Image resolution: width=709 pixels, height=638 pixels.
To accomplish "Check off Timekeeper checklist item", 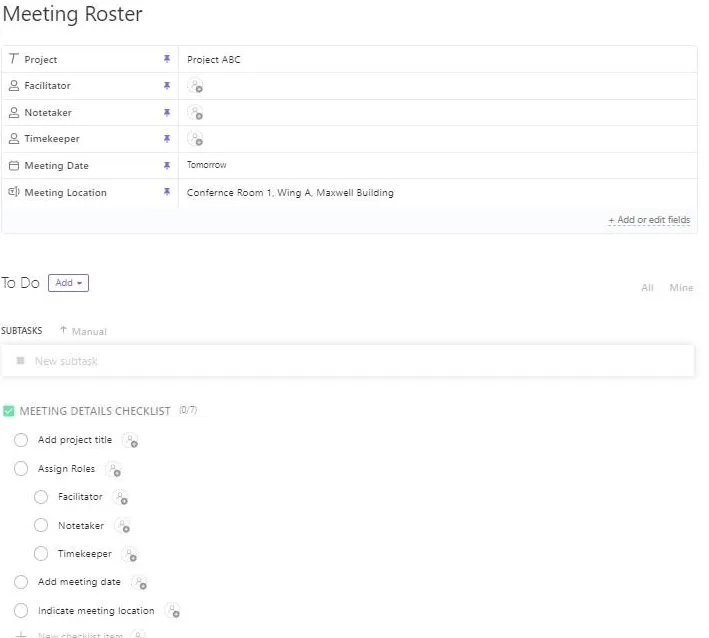I will tap(41, 553).
